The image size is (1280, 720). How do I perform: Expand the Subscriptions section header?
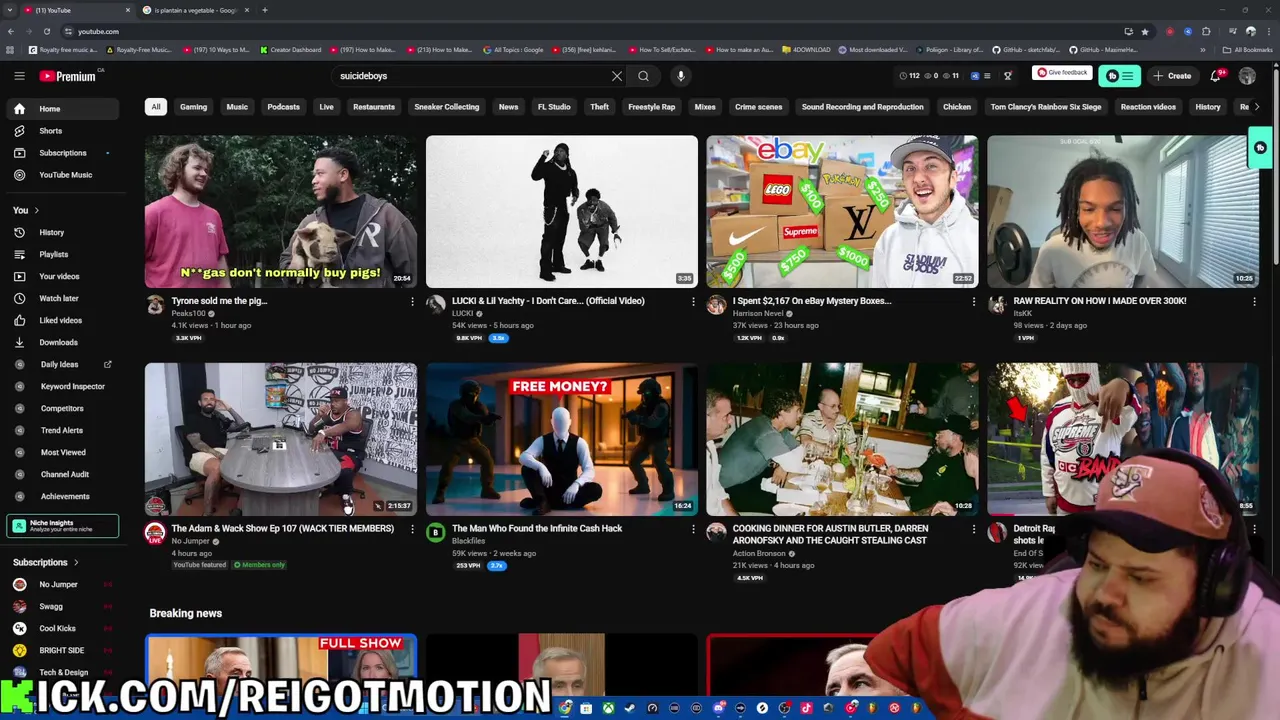pos(46,563)
